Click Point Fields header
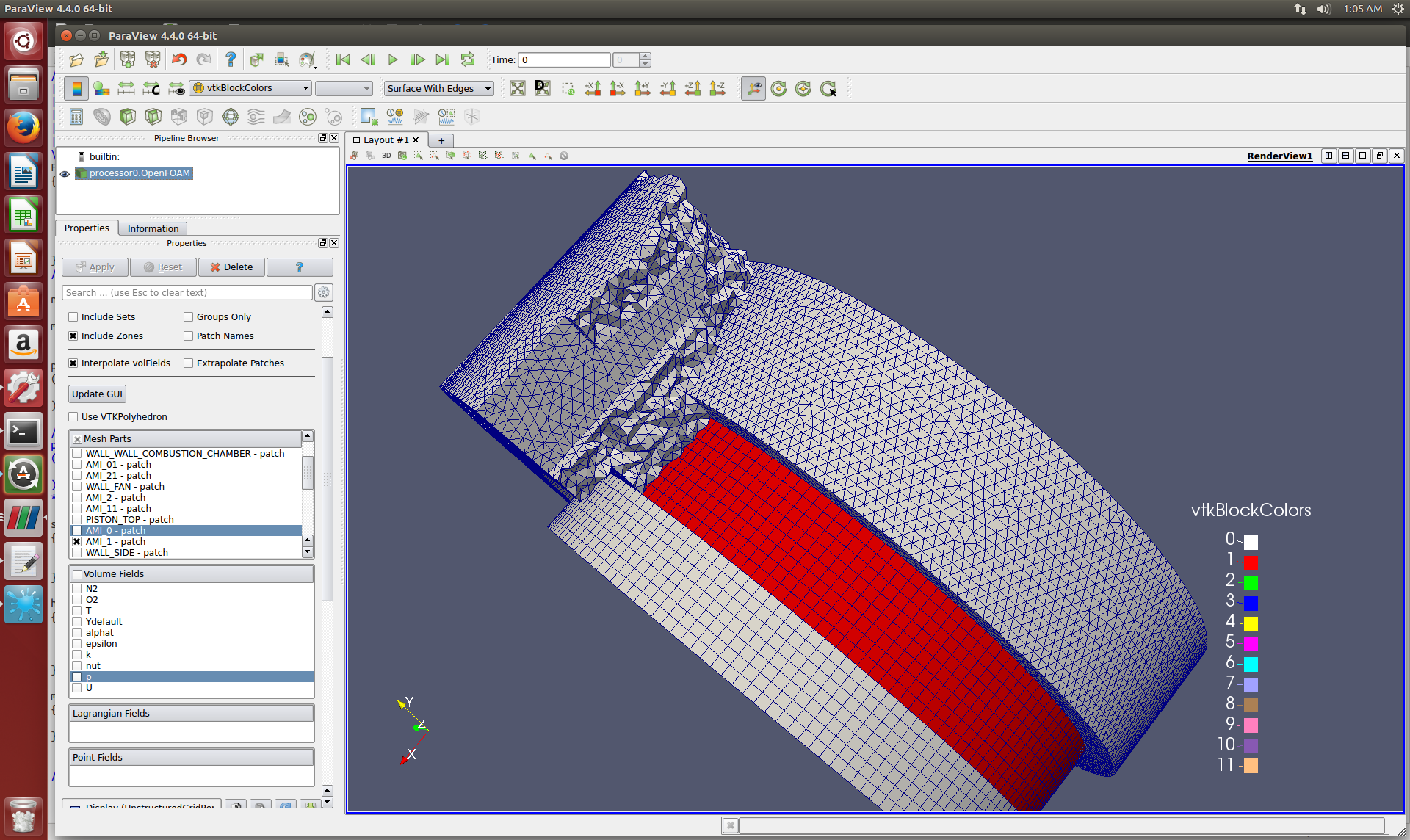 coord(192,758)
